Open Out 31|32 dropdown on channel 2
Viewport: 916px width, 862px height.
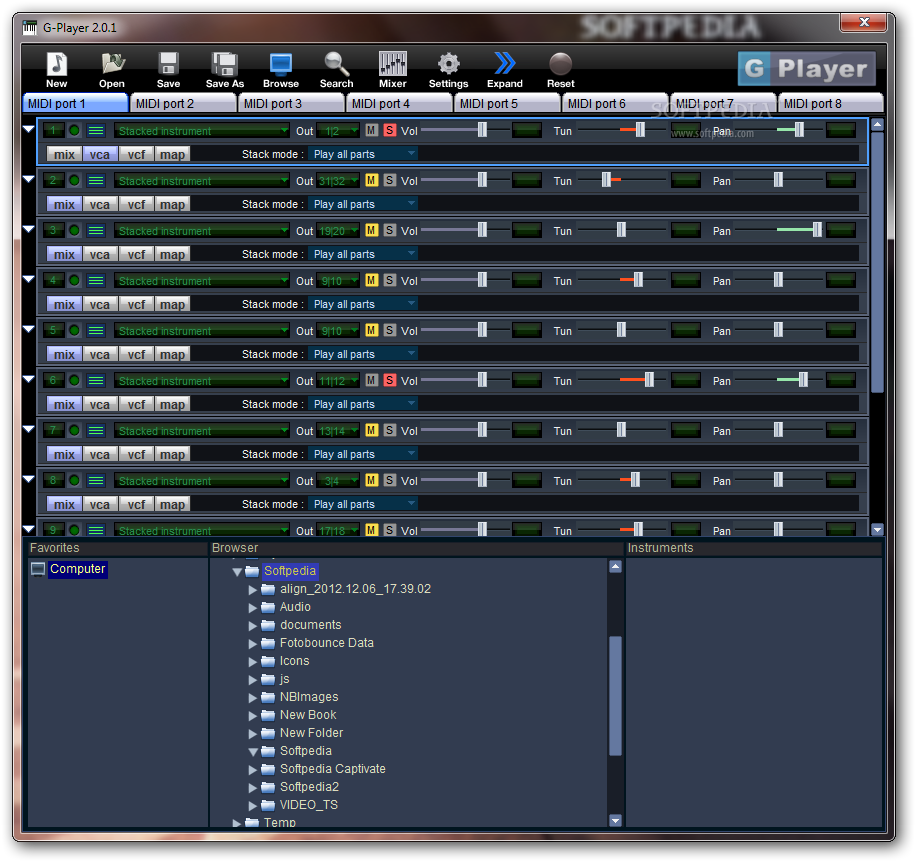tap(338, 181)
